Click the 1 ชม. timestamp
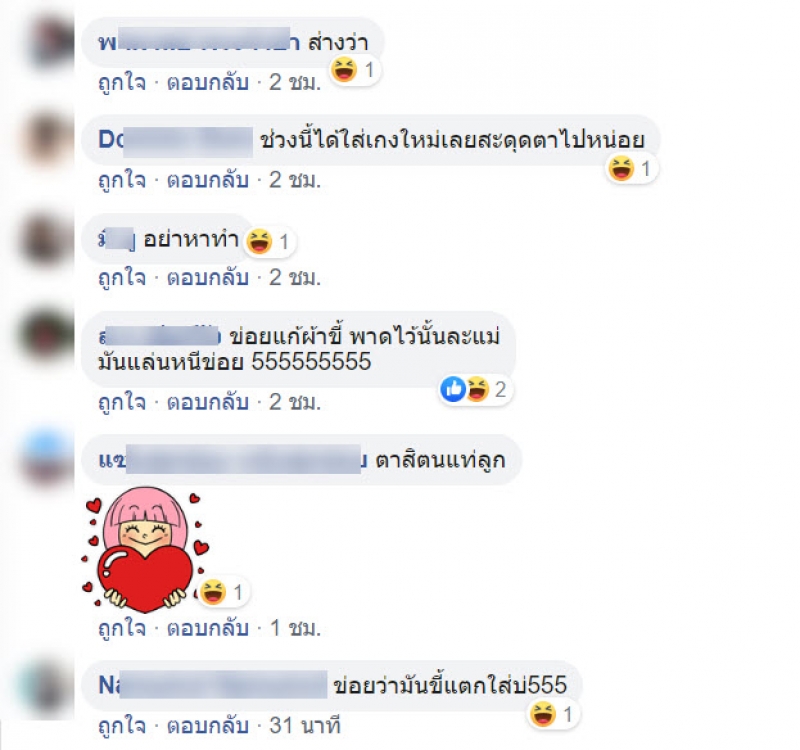The height and width of the screenshot is (750, 800). (x=295, y=628)
